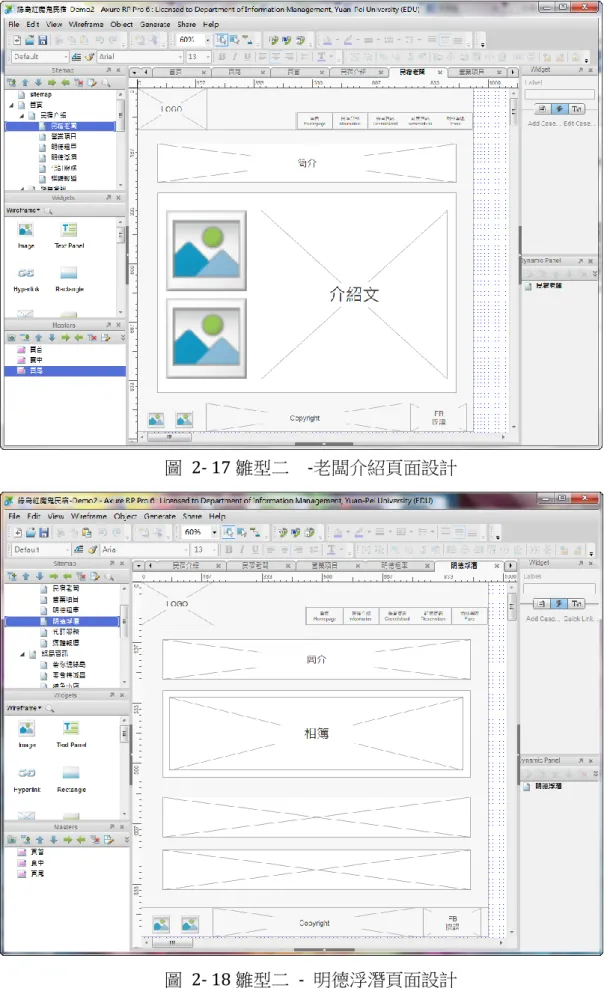Click lightning Interactions icon in Figure 2-18 Widget pane
This screenshot has height=988, width=607.
coord(558,604)
